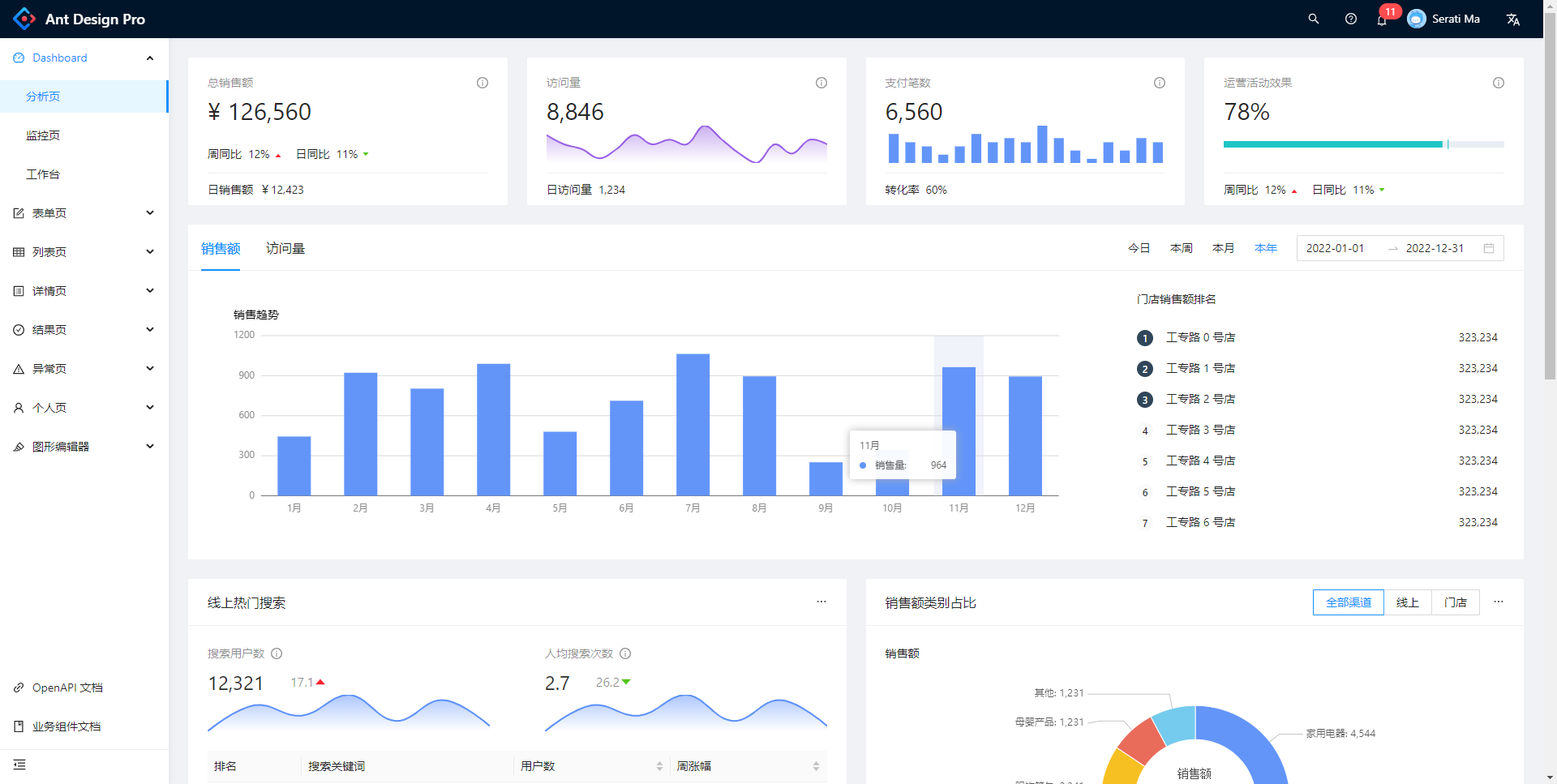
Task: Open the 监控页 menu item
Action: 84,135
